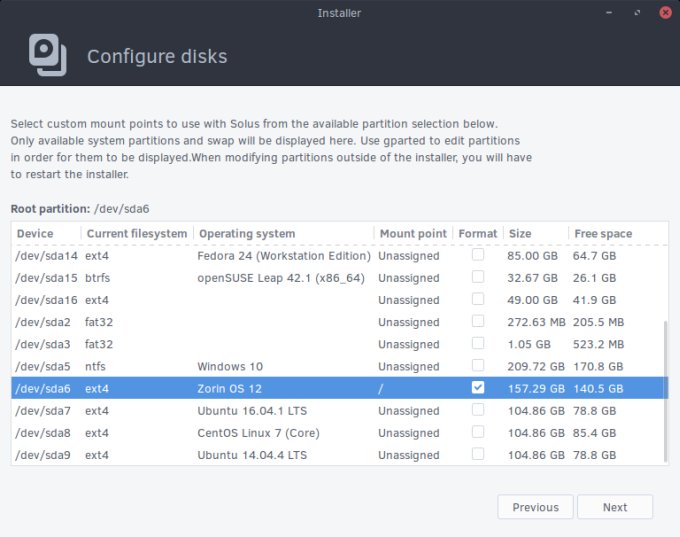Image resolution: width=680 pixels, height=537 pixels.
Task: Enable Format checkbox for /dev/sda5
Action: [478, 365]
